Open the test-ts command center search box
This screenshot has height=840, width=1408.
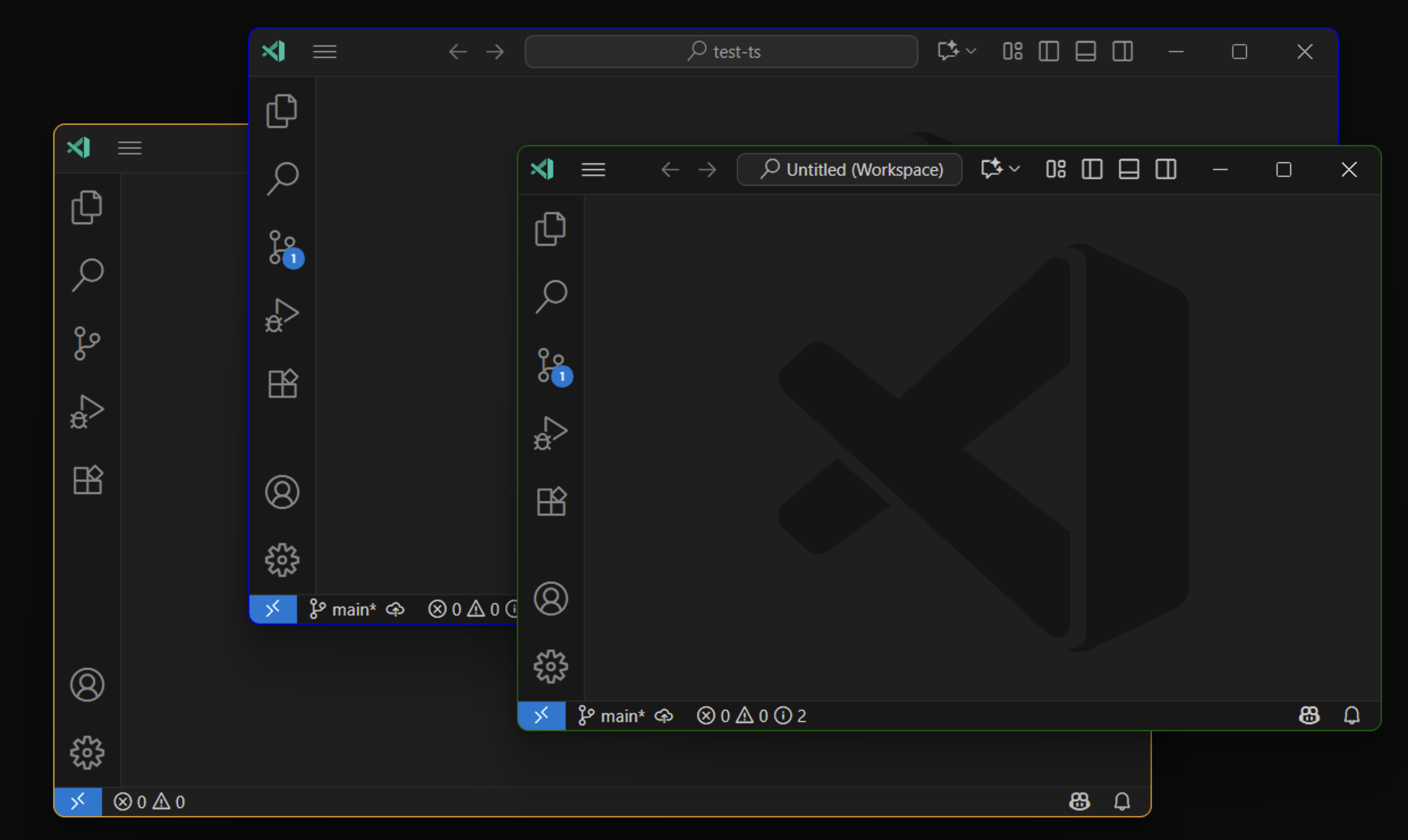(x=720, y=51)
